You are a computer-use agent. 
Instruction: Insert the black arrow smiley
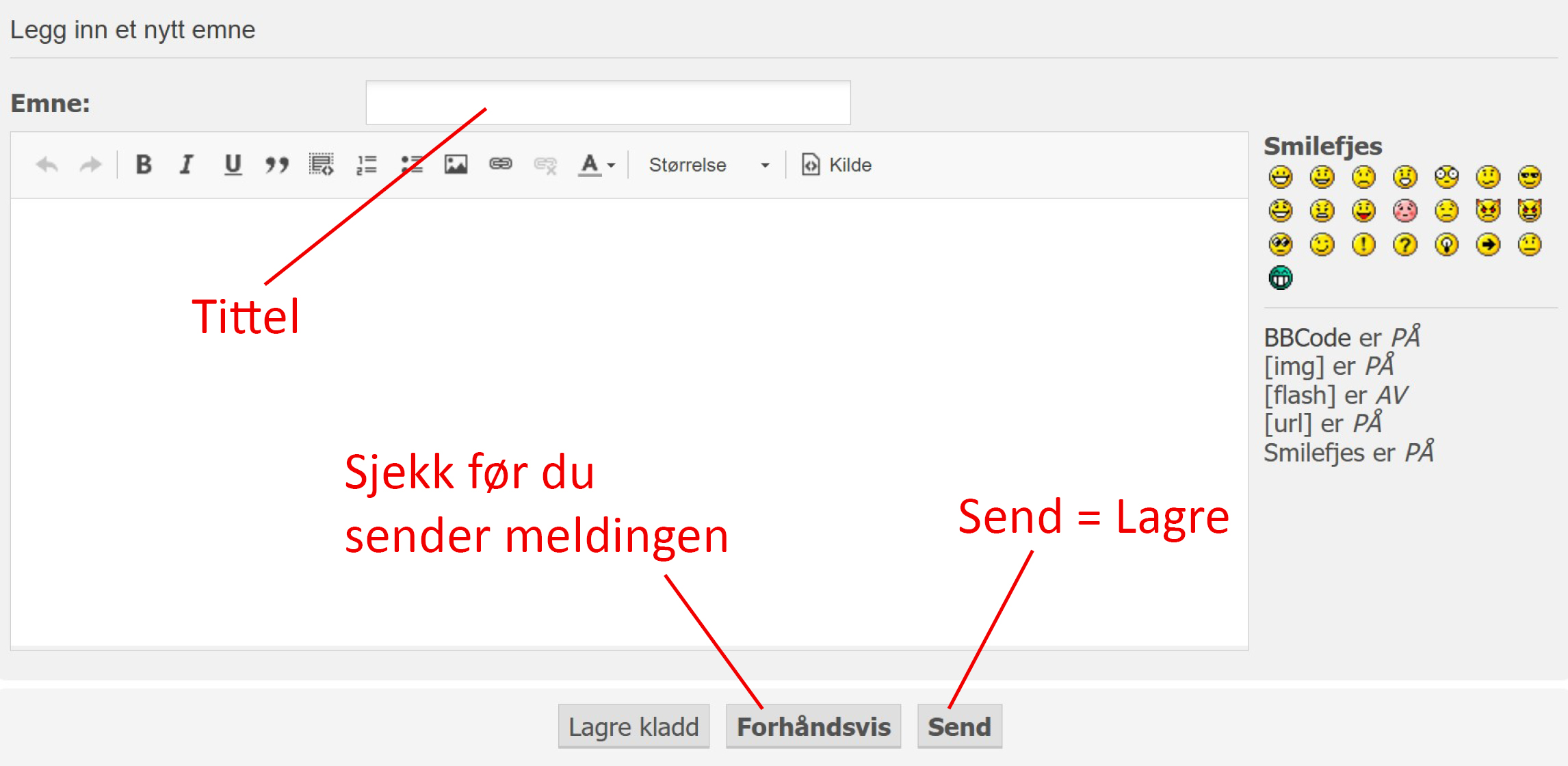point(1488,245)
